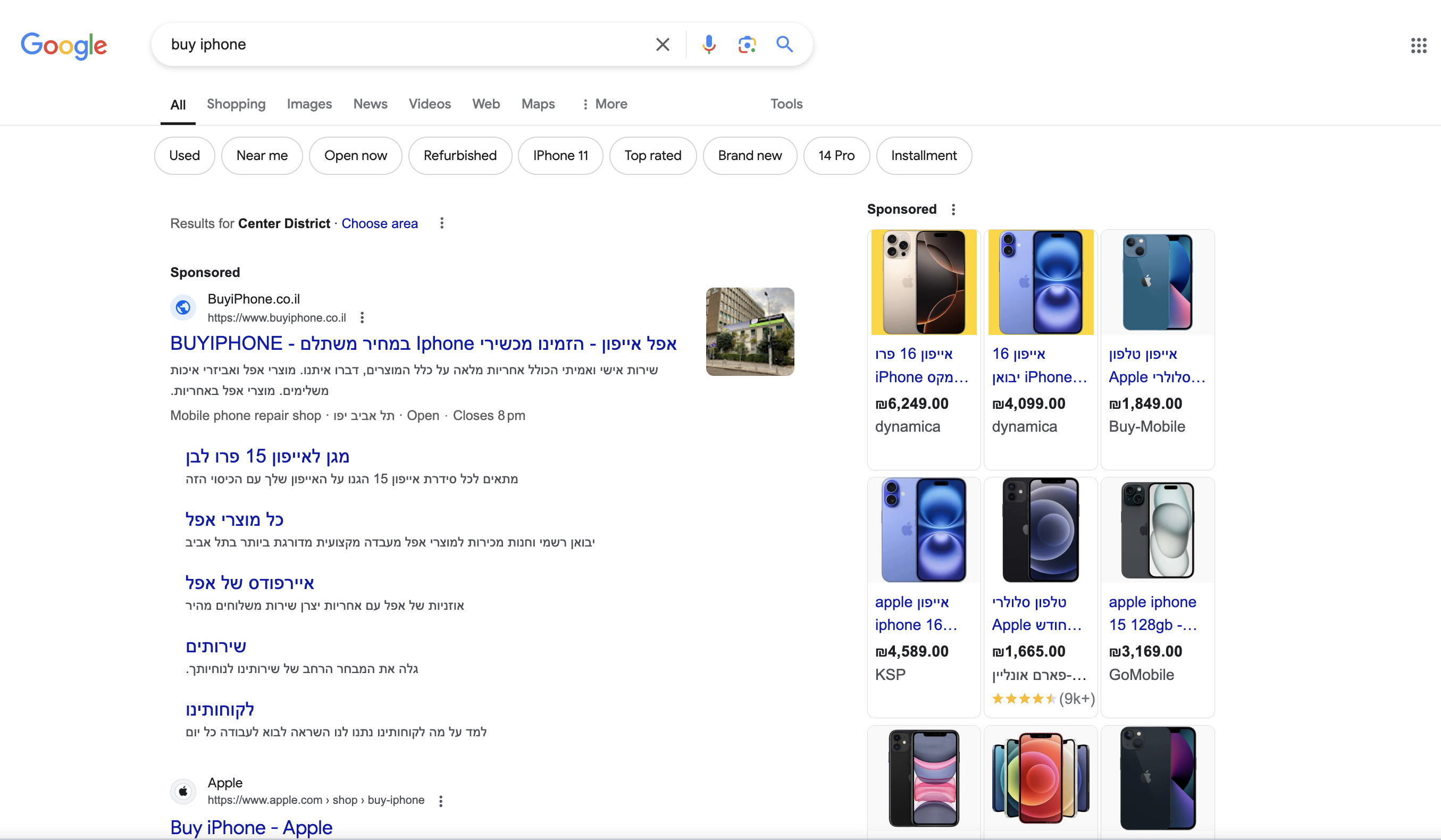This screenshot has width=1441, height=840.
Task: Click the blue magnifier search icon
Action: (x=784, y=44)
